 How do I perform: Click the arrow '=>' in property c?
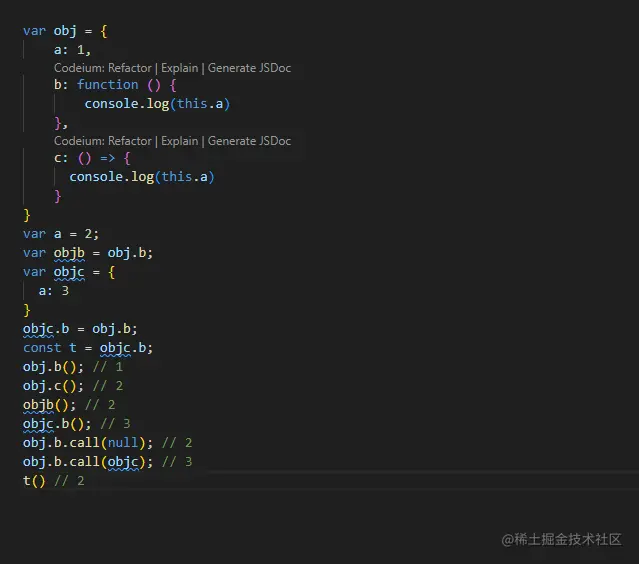[108, 158]
